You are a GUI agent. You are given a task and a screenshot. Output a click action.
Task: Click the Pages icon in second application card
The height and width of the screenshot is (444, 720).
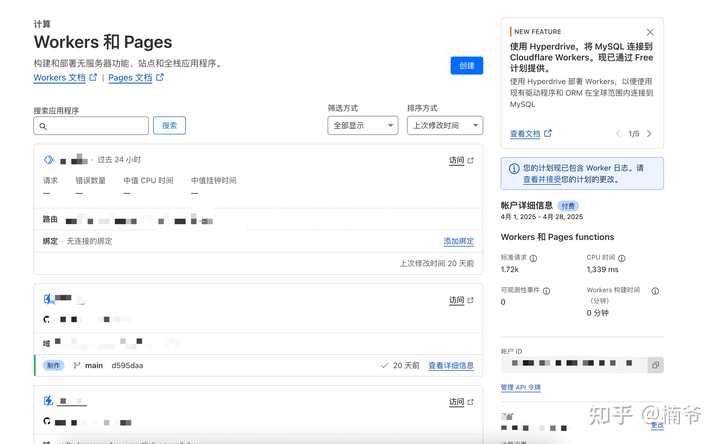click(48, 299)
